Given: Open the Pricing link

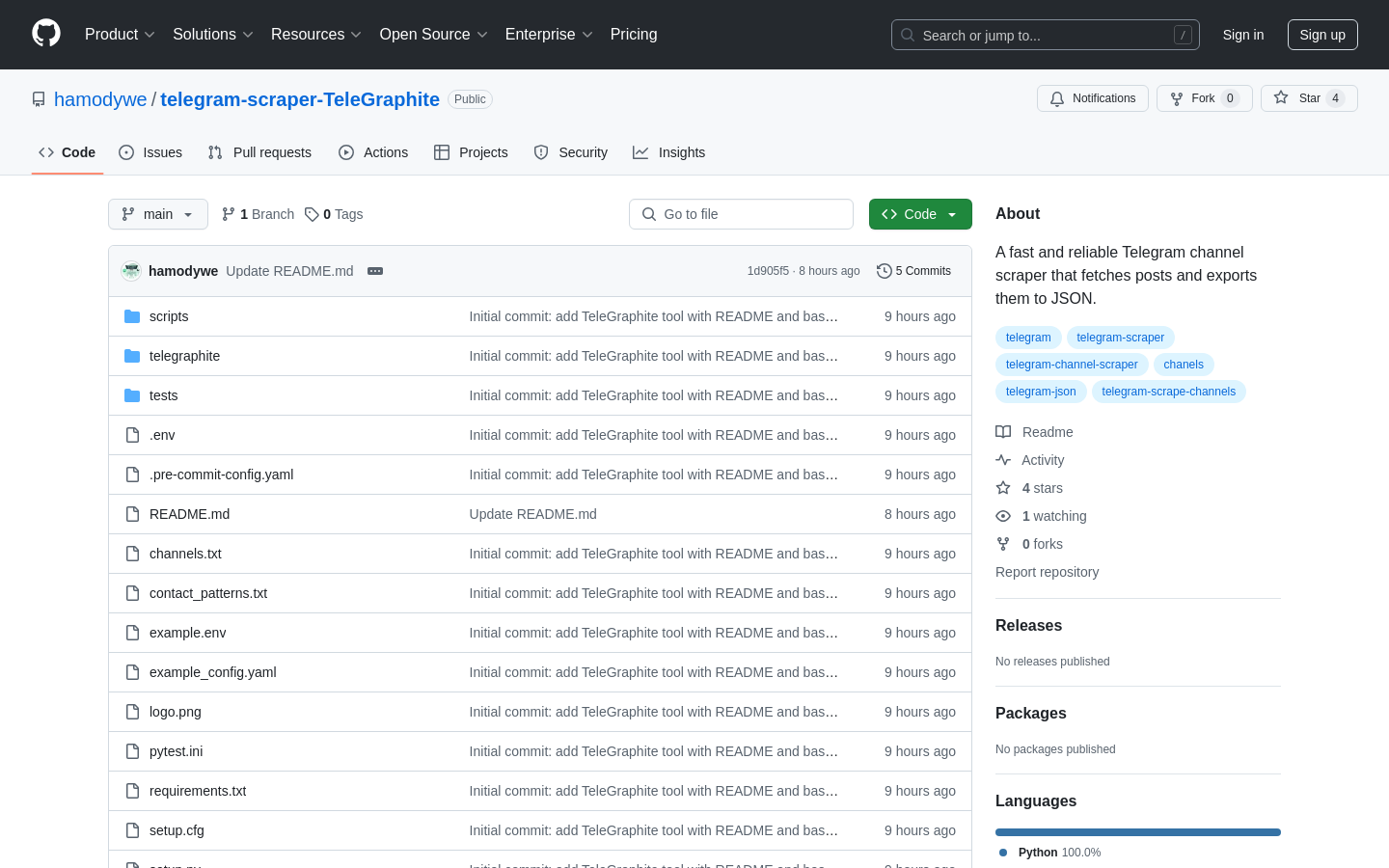Looking at the screenshot, I should [x=634, y=35].
